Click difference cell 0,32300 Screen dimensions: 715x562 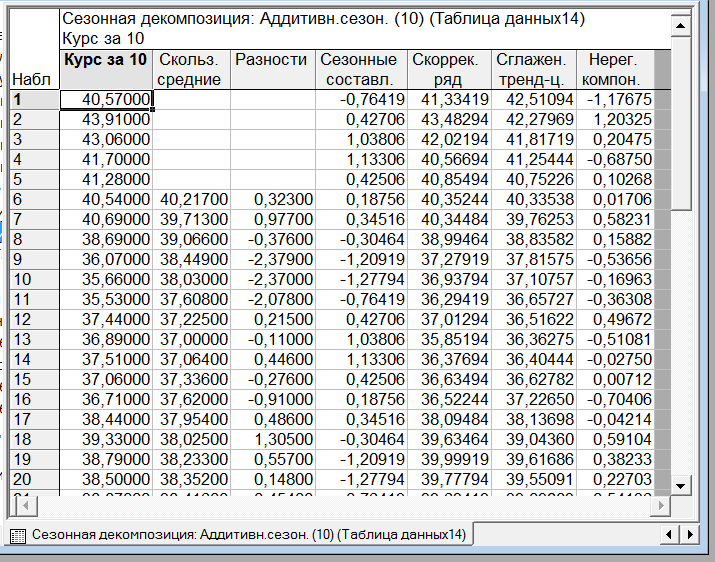coord(273,199)
